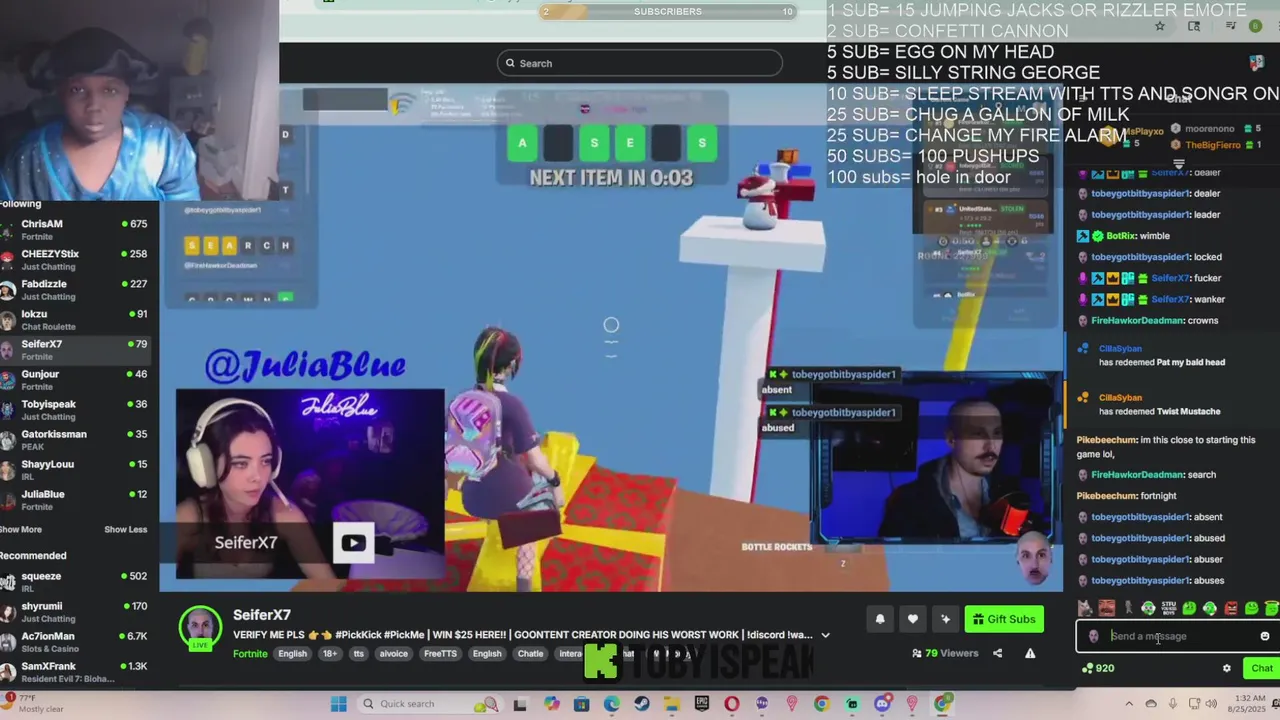Click the weather widget on the taskbar
This screenshot has height=720, width=1280.
(35, 704)
